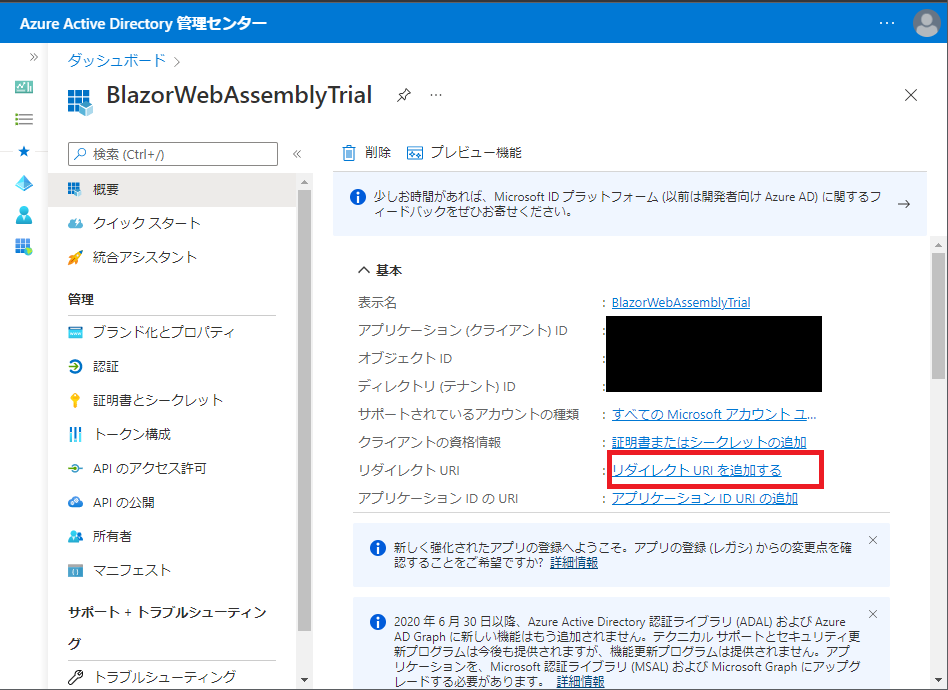Expand the far-left portal navigation with double chevron
The height and width of the screenshot is (690, 948).
pyautogui.click(x=34, y=57)
